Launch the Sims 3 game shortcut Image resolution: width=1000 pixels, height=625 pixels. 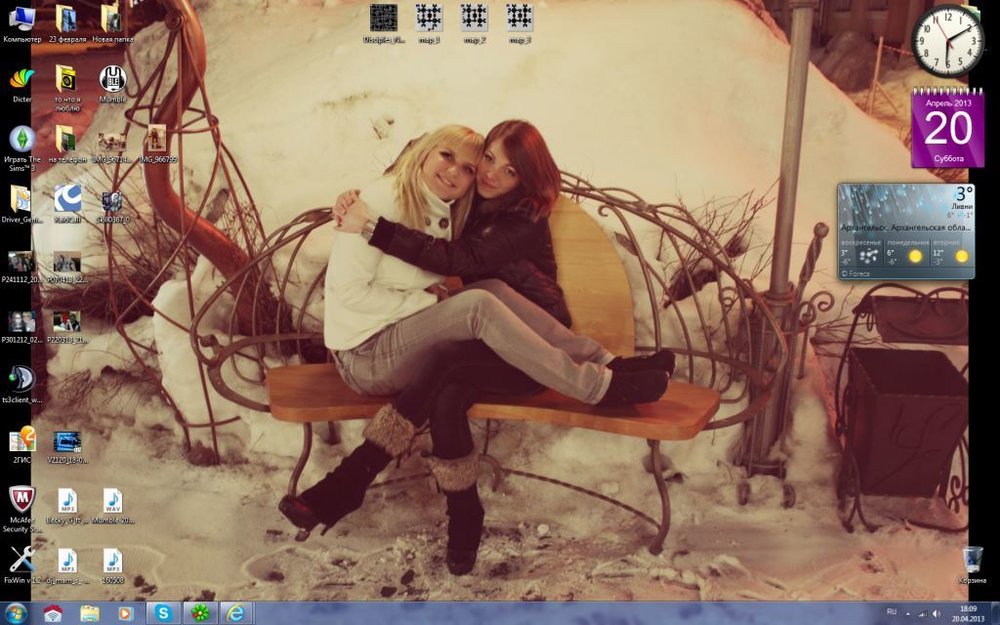[21, 139]
